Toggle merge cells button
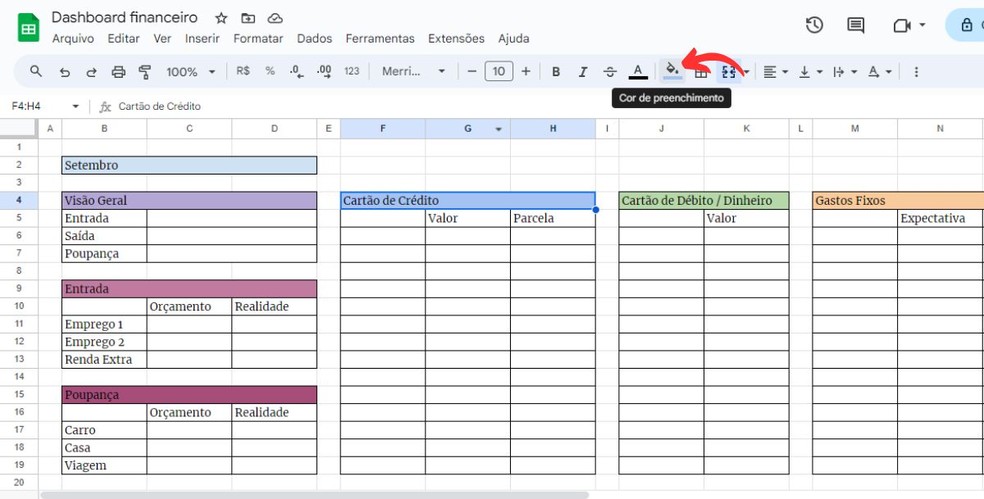Screen dimensions: 984x499 pyautogui.click(x=729, y=72)
